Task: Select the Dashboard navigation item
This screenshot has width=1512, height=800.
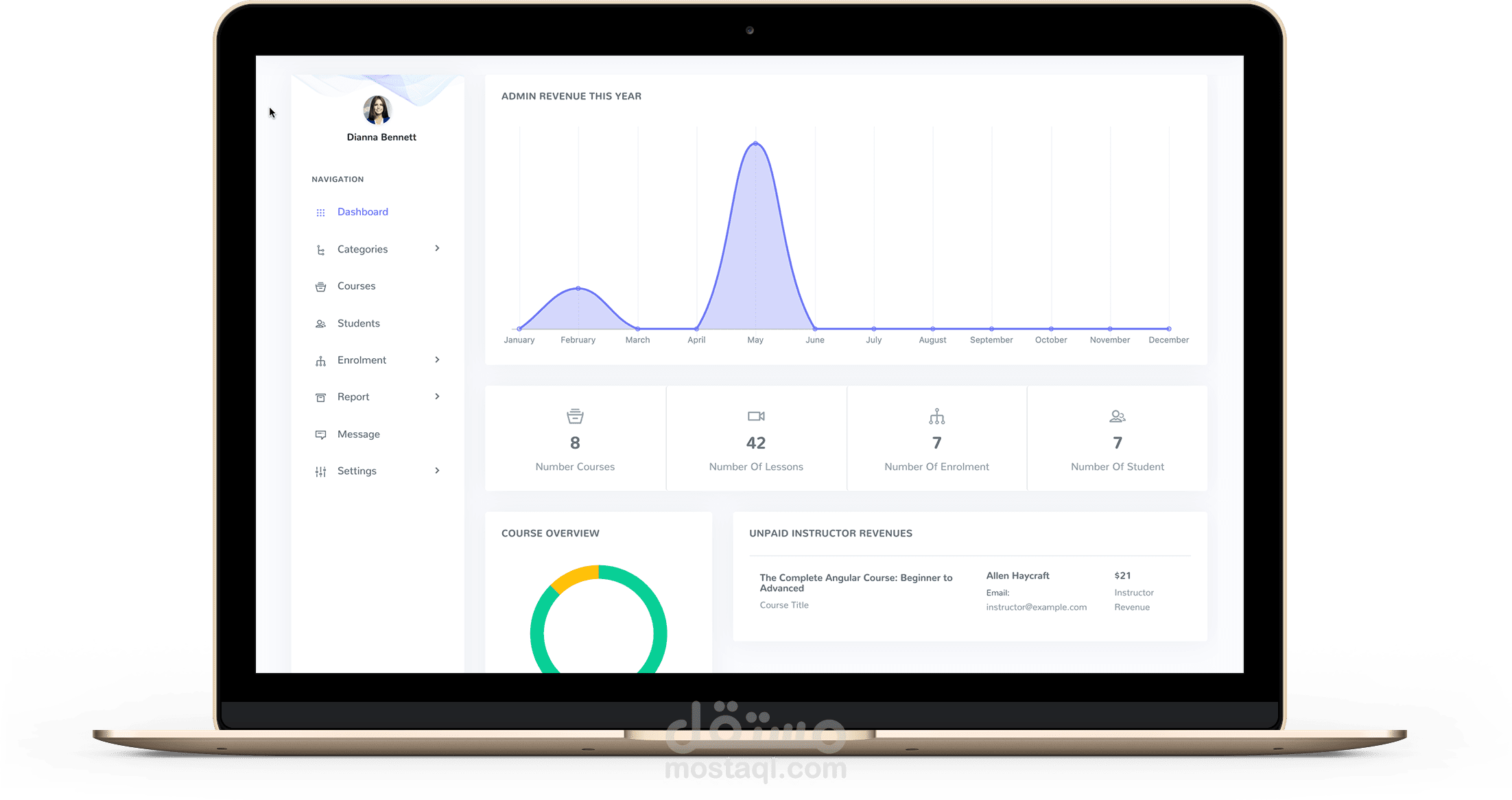Action: tap(362, 212)
